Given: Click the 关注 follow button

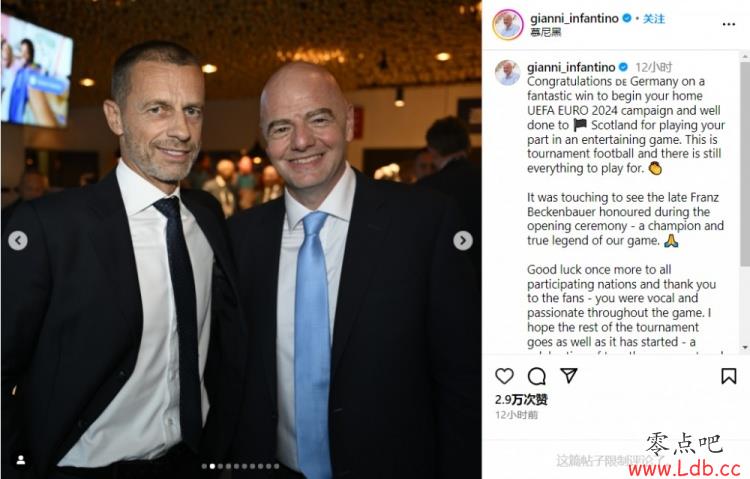Looking at the screenshot, I should (x=653, y=19).
